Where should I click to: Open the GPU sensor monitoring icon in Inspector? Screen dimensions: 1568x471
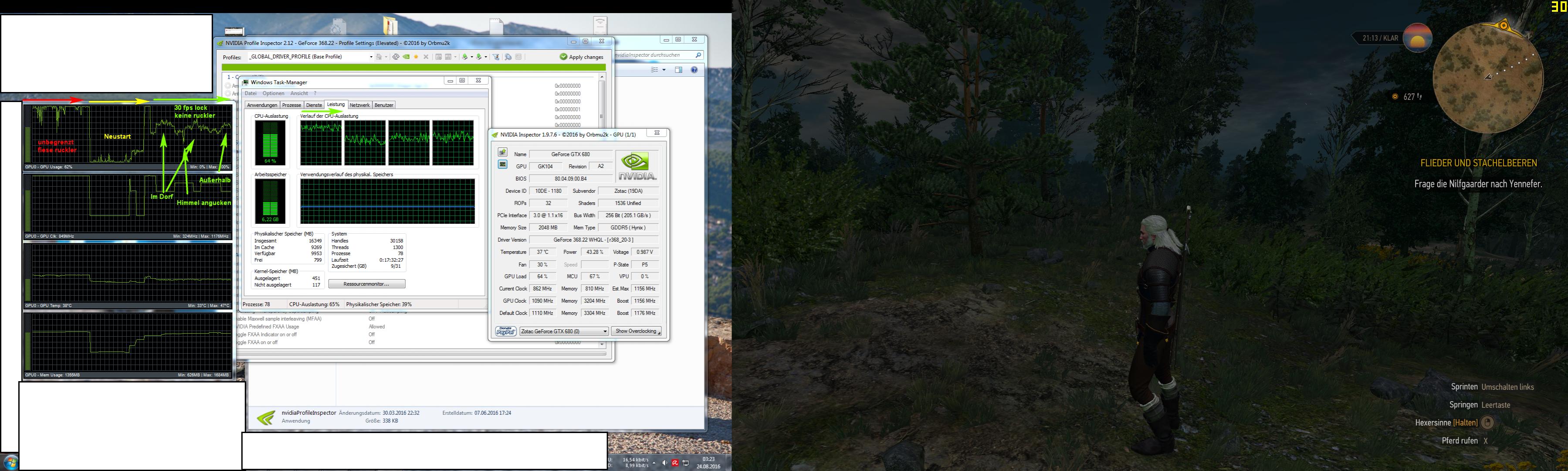point(502,164)
